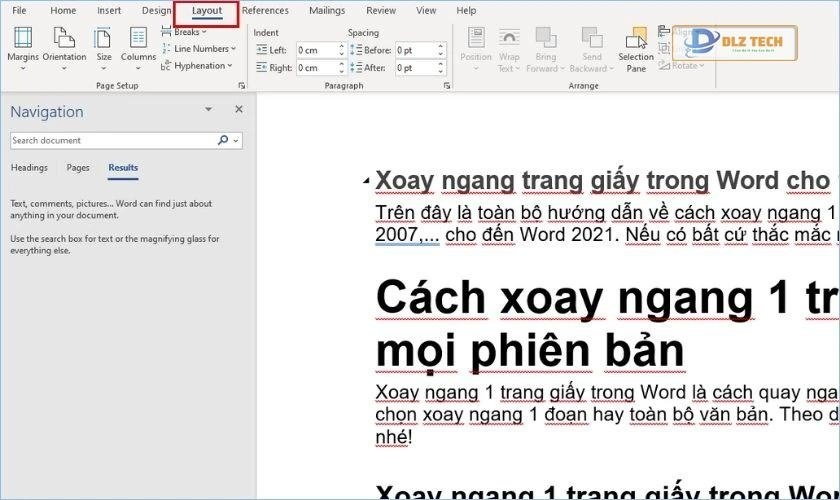This screenshot has height=500, width=840.
Task: Open the Margins options
Action: tap(22, 44)
